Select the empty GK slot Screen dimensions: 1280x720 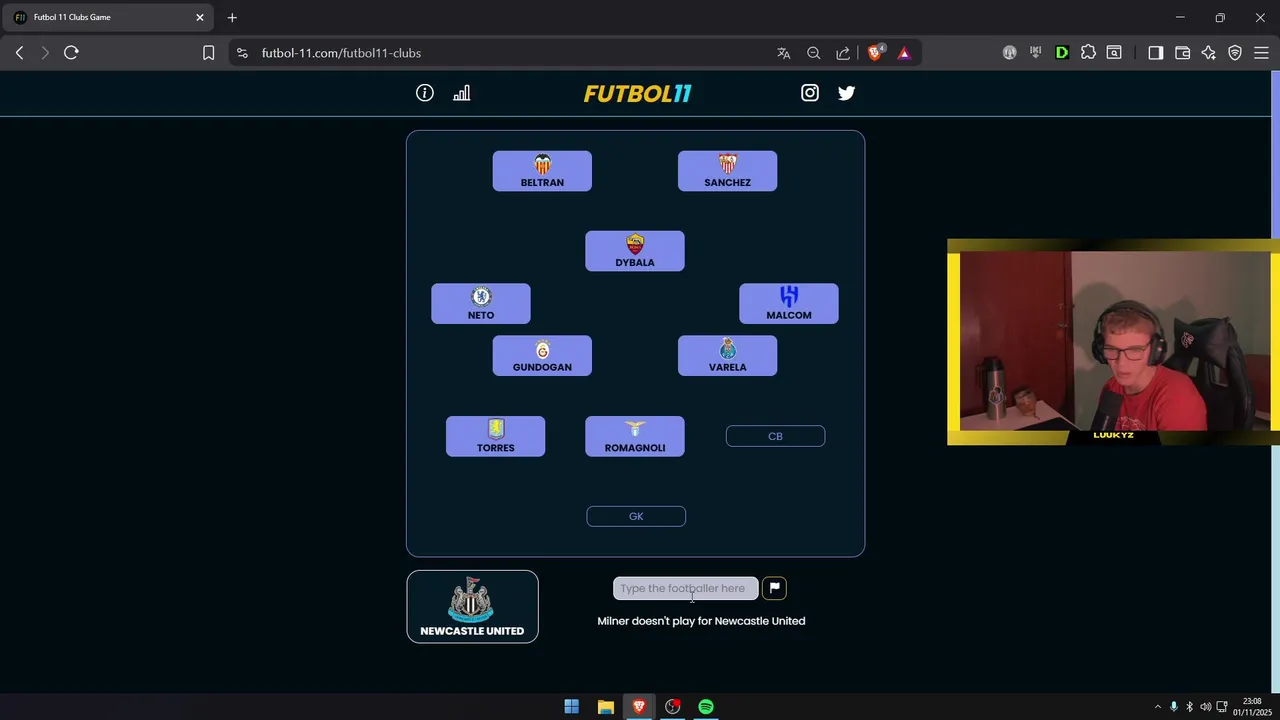(636, 516)
